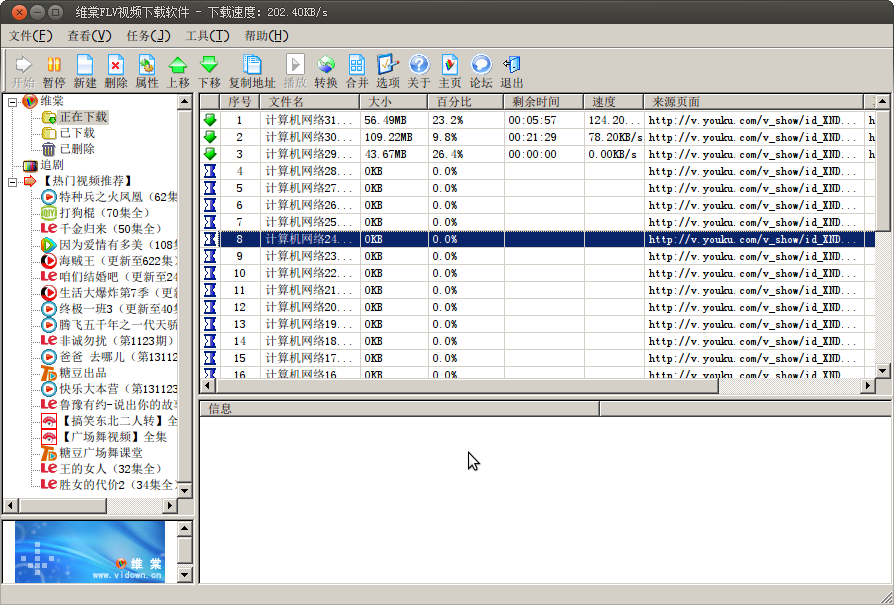Click the 109.22MB size cell
Image resolution: width=894 pixels, height=605 pixels.
(x=394, y=137)
